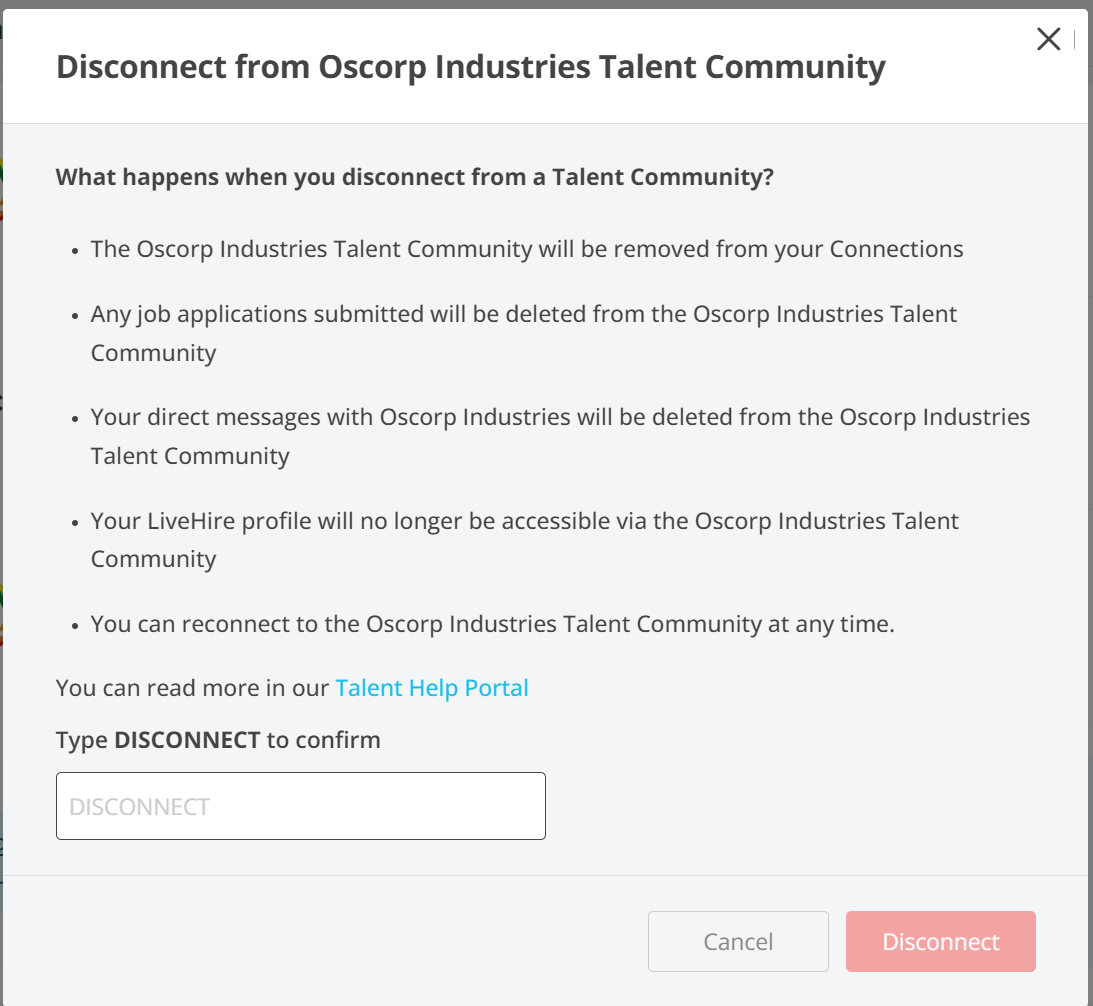The image size is (1093, 1006).
Task: Click the bullet dot before 'You can reconnect'
Action: click(76, 626)
